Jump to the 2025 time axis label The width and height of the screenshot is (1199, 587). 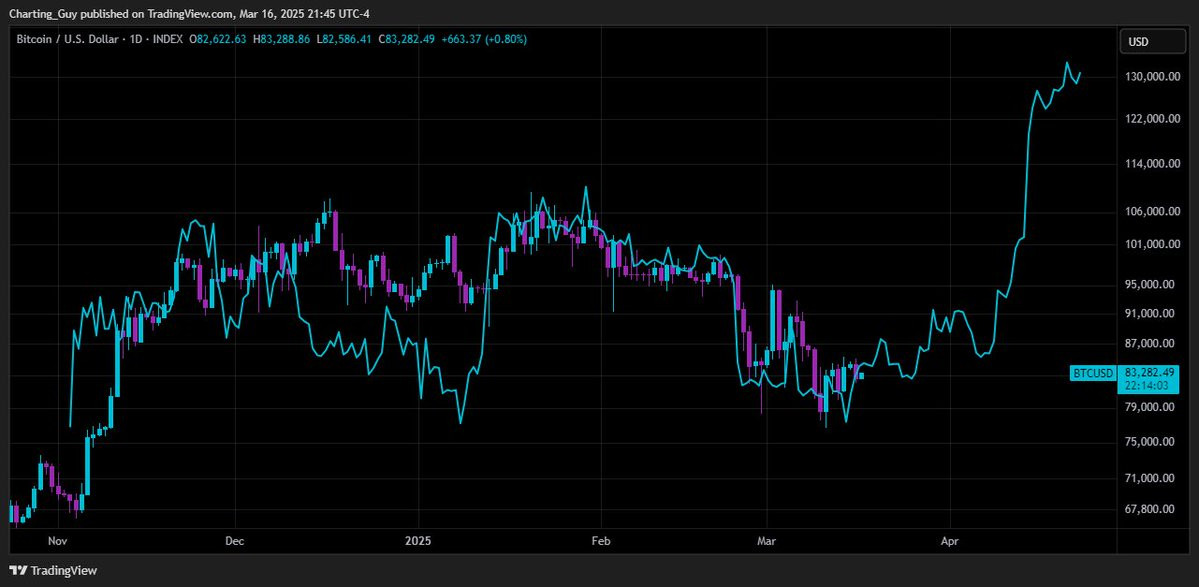pos(418,541)
